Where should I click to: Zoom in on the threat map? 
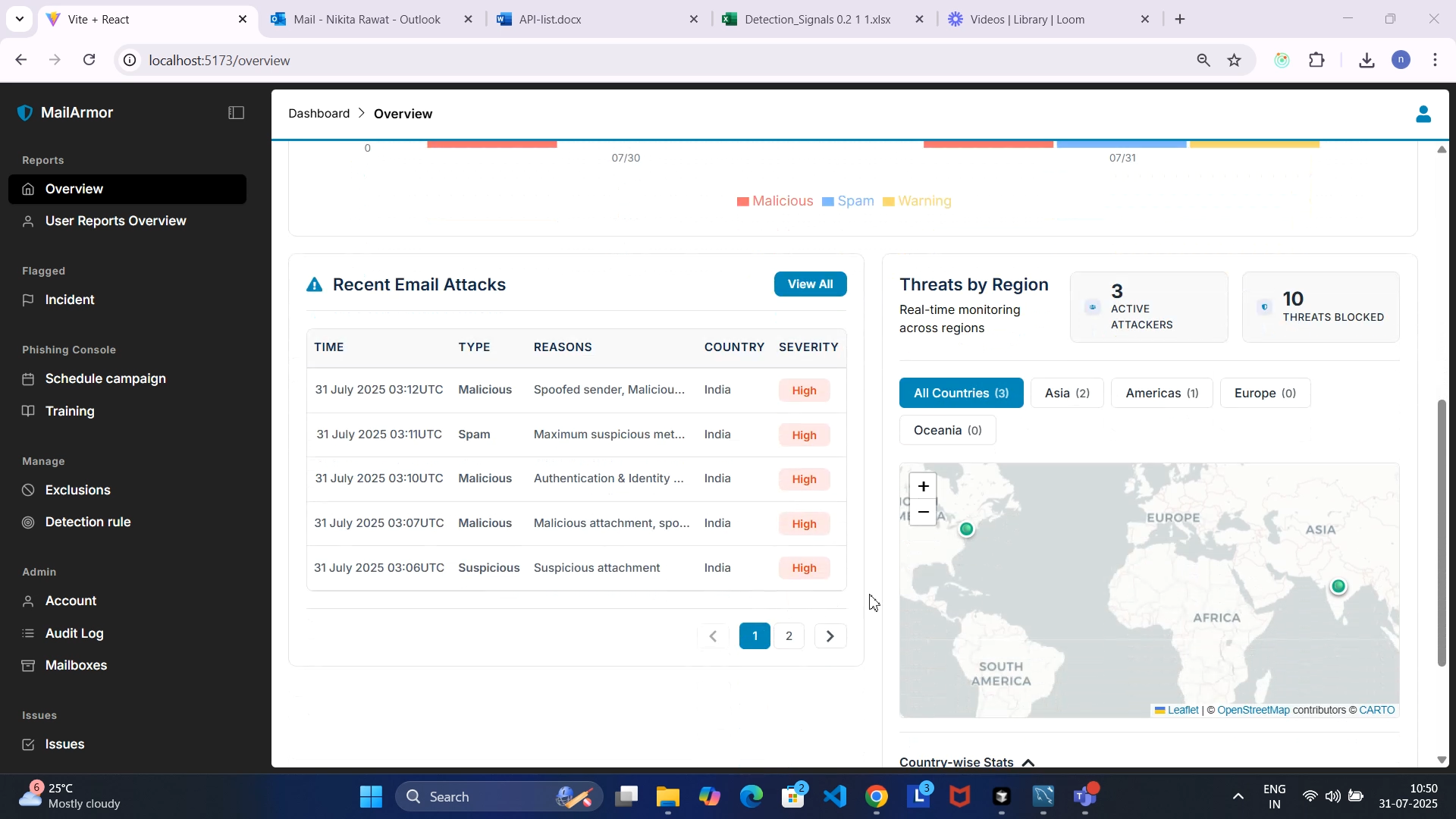click(922, 486)
